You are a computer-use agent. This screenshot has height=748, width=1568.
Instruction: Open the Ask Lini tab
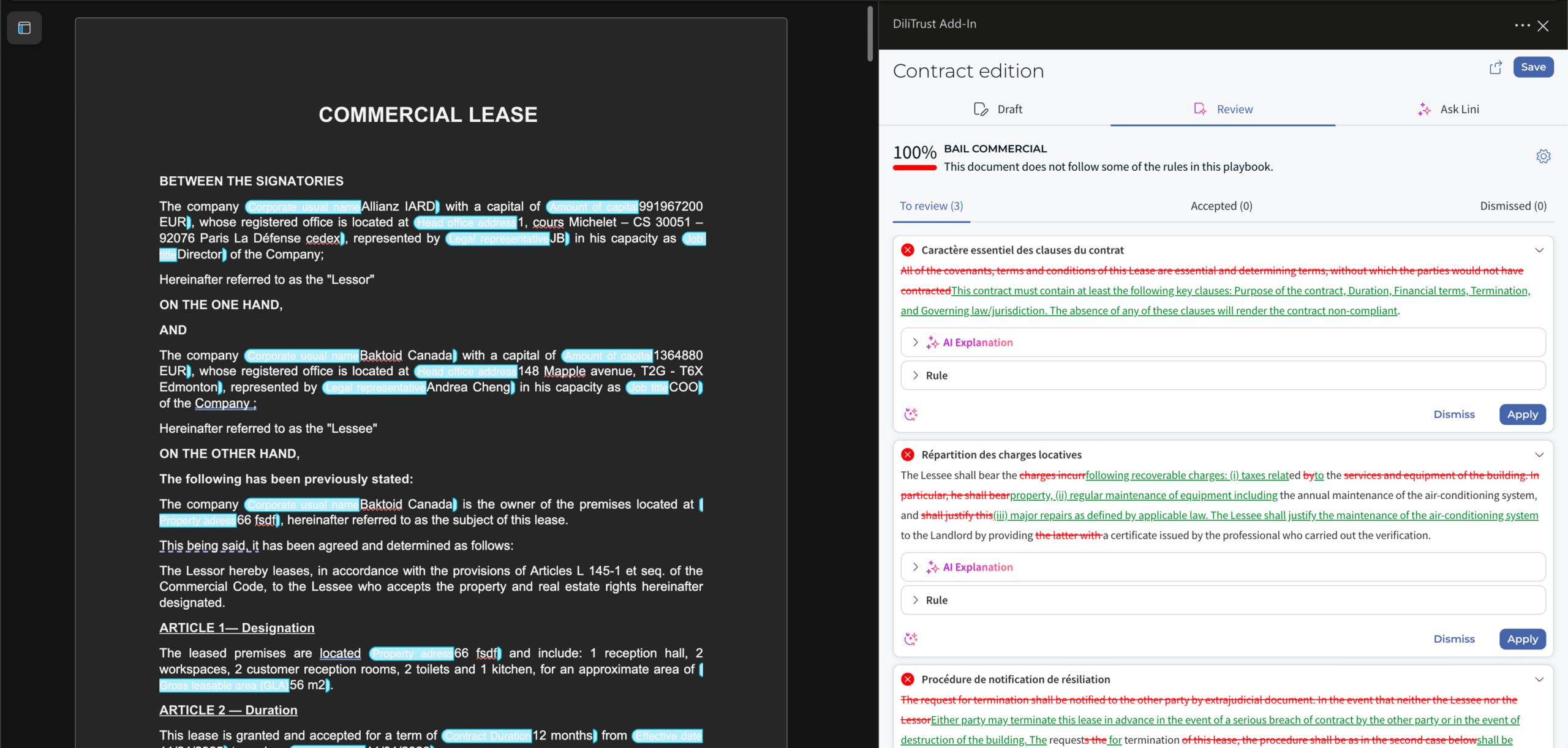pyautogui.click(x=1448, y=109)
